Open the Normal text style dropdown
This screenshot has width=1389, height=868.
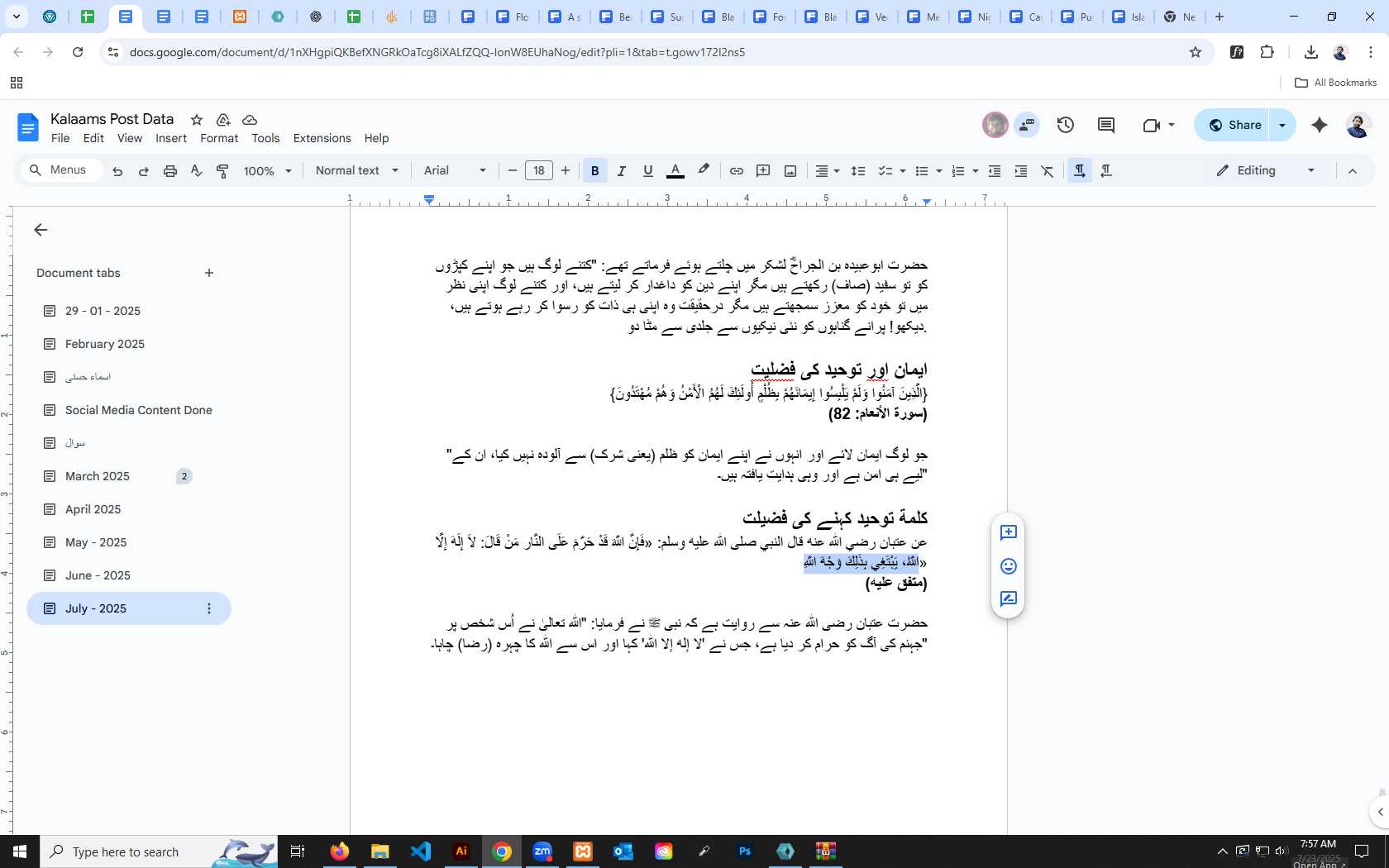pos(357,170)
